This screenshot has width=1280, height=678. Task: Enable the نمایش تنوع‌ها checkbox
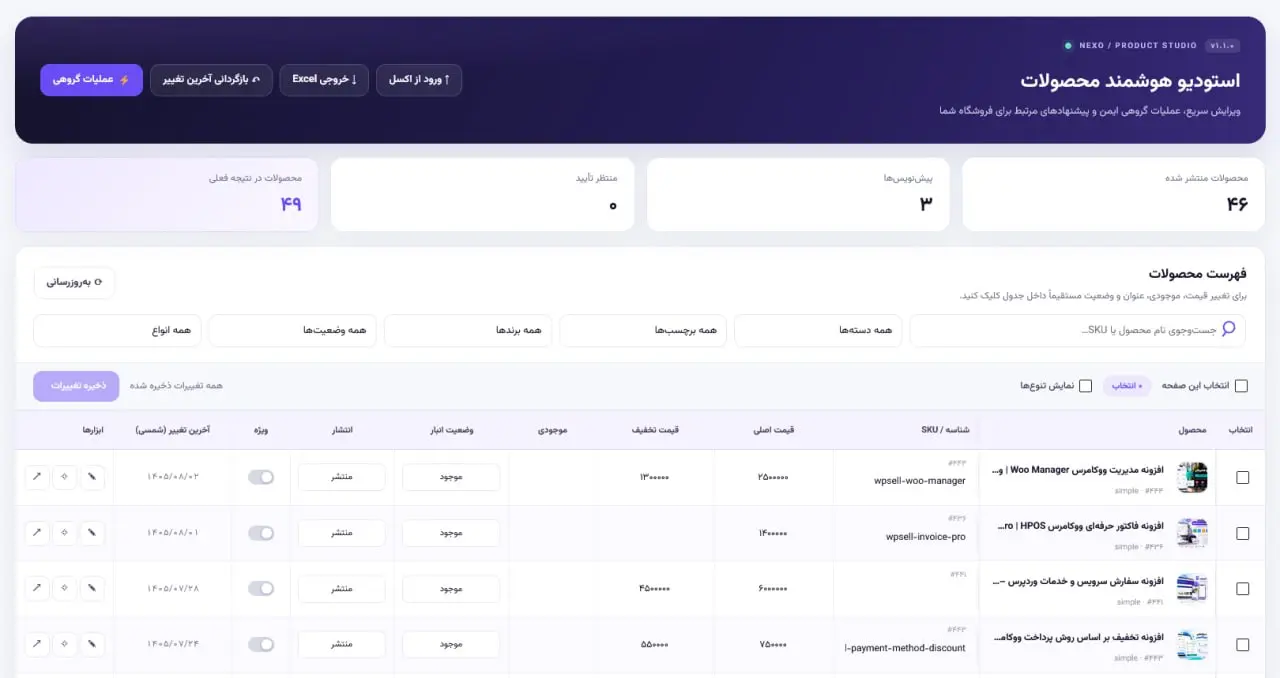point(1085,386)
